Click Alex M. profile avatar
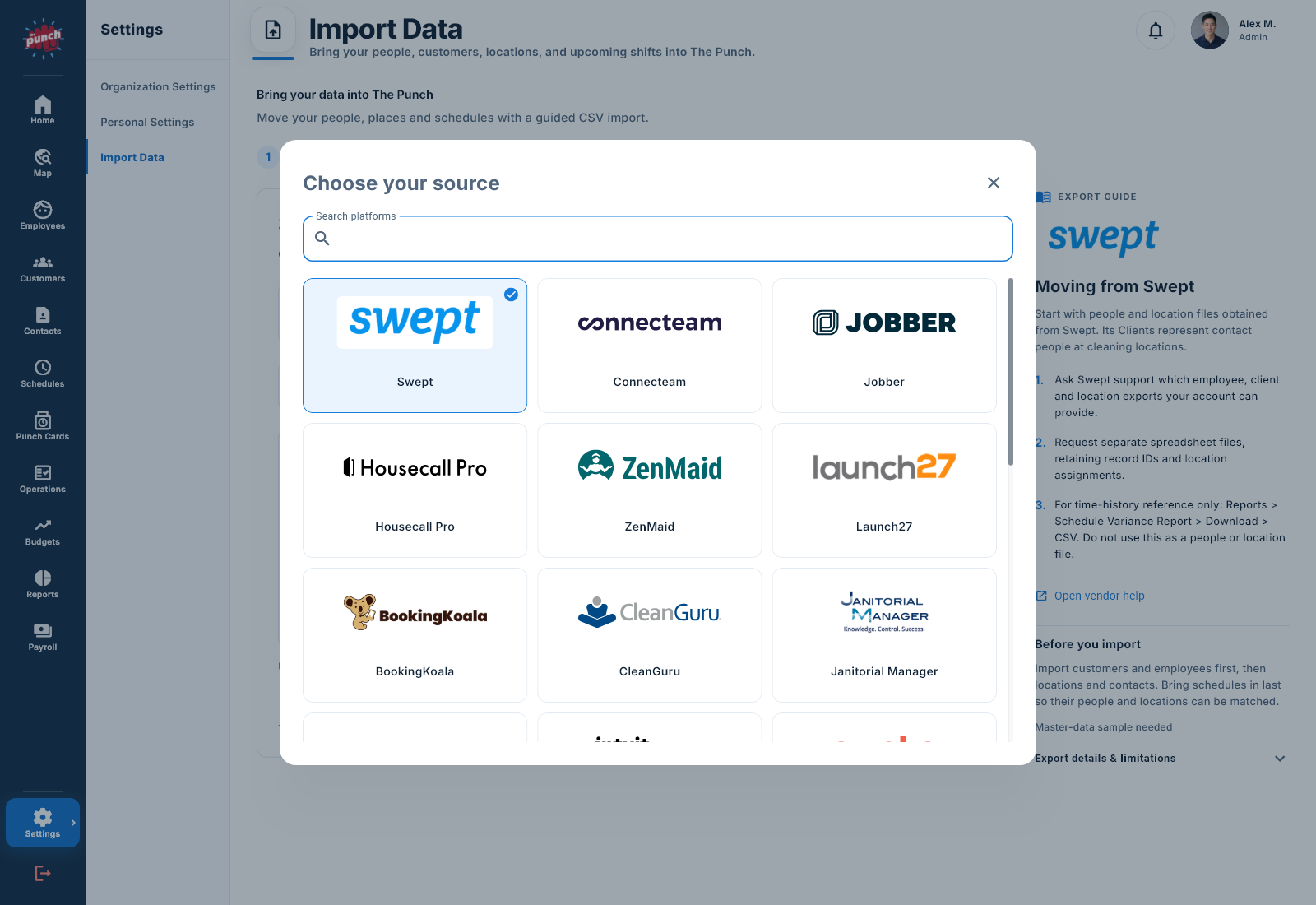Viewport: 1316px width, 905px height. pos(1209,30)
